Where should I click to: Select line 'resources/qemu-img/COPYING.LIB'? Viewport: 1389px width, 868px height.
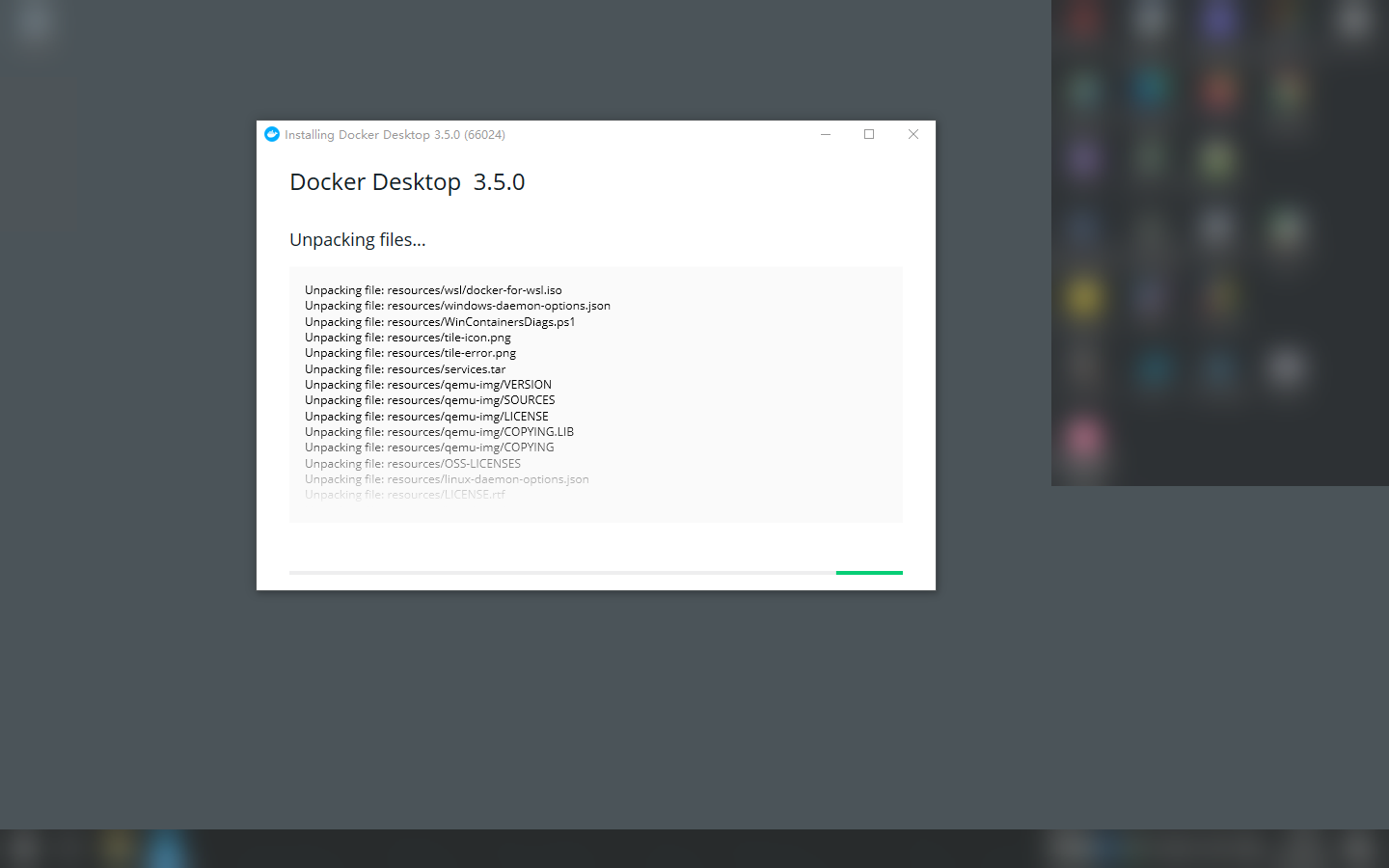pos(439,432)
